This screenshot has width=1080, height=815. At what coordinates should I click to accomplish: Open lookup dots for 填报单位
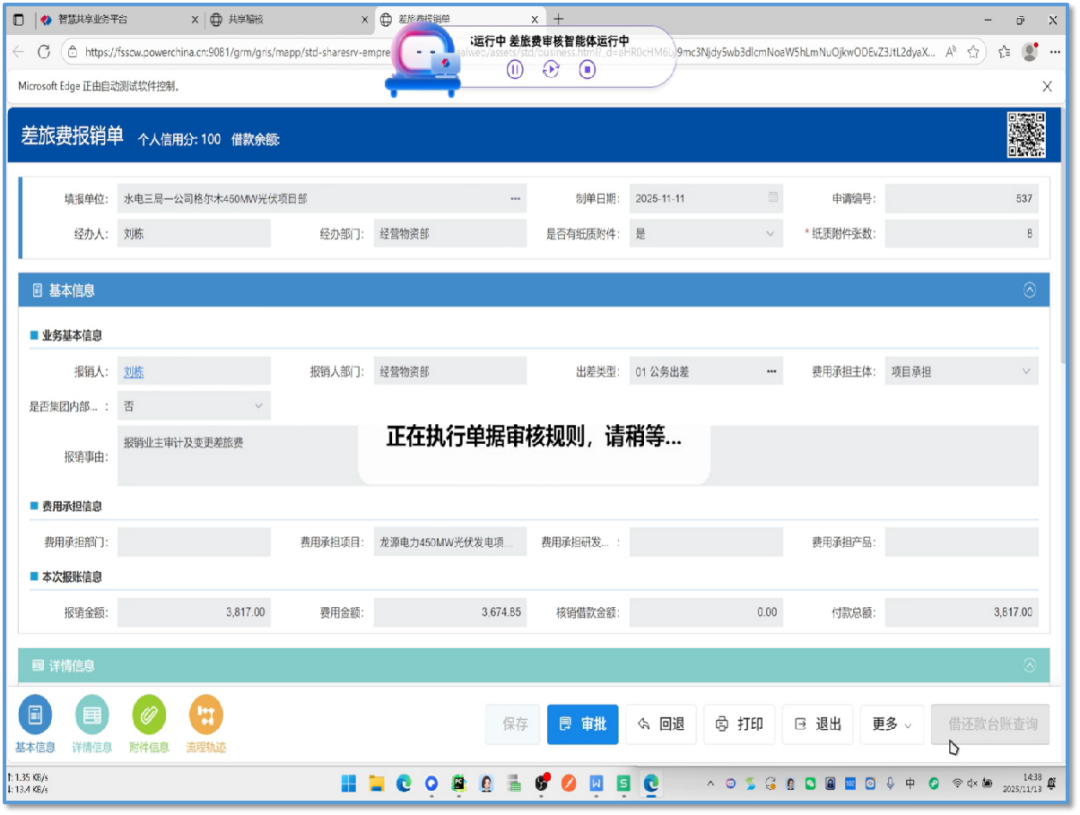(515, 198)
